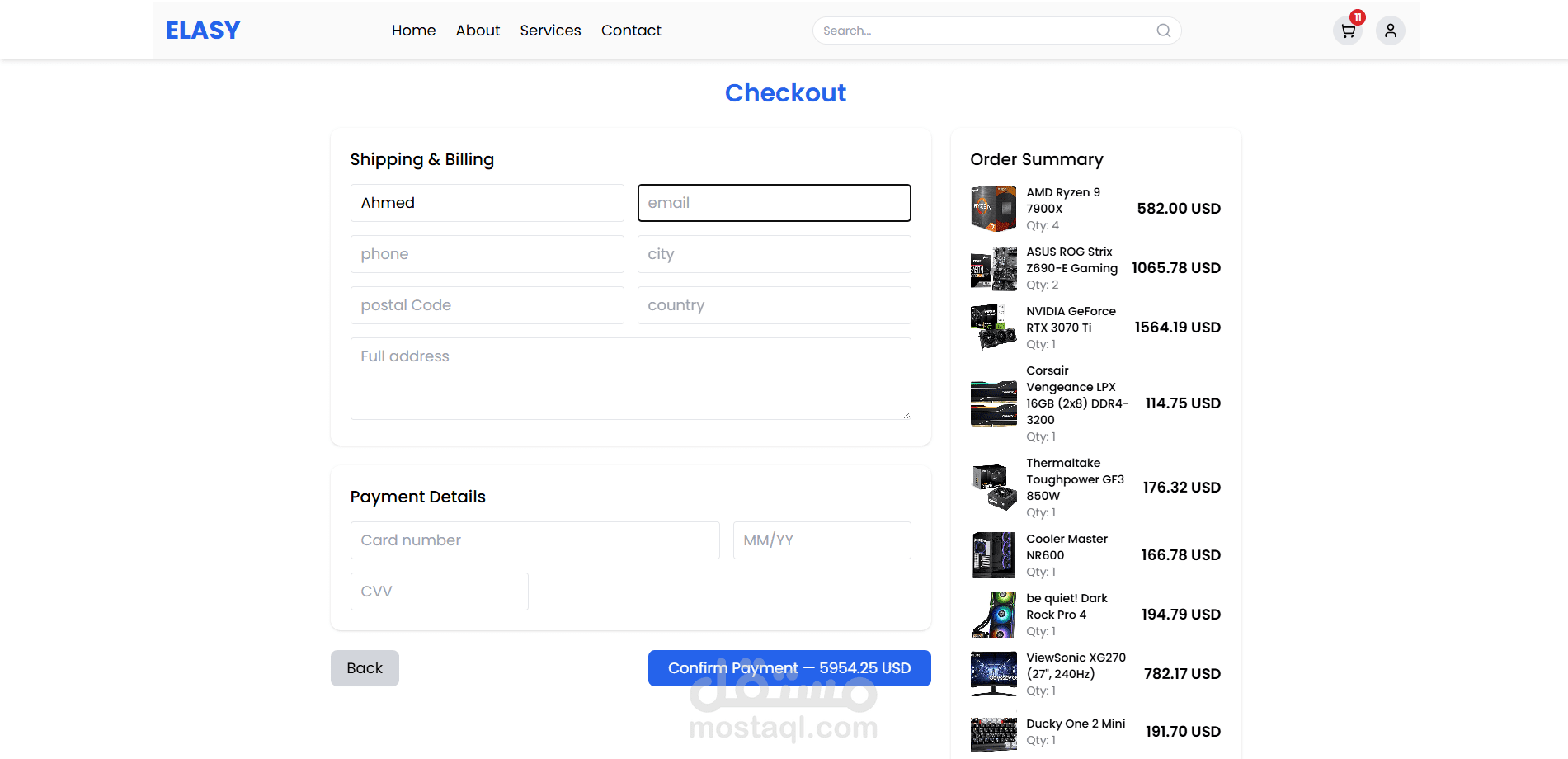Click the Cooler Master NR600 thumbnail
1568x759 pixels.
pyautogui.click(x=994, y=555)
